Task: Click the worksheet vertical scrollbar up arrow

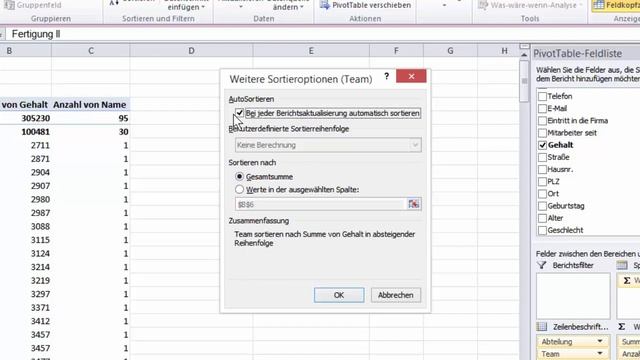Action: (x=524, y=54)
